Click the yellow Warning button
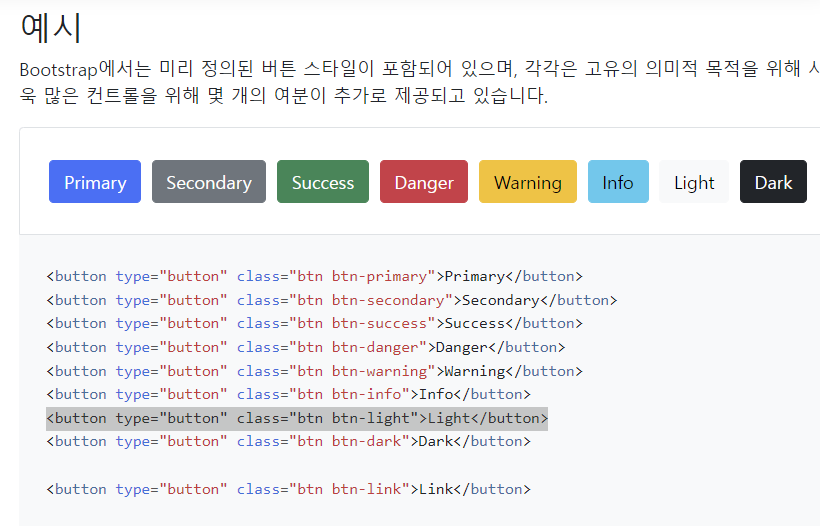Viewport: 820px width, 526px height. pyautogui.click(x=528, y=181)
